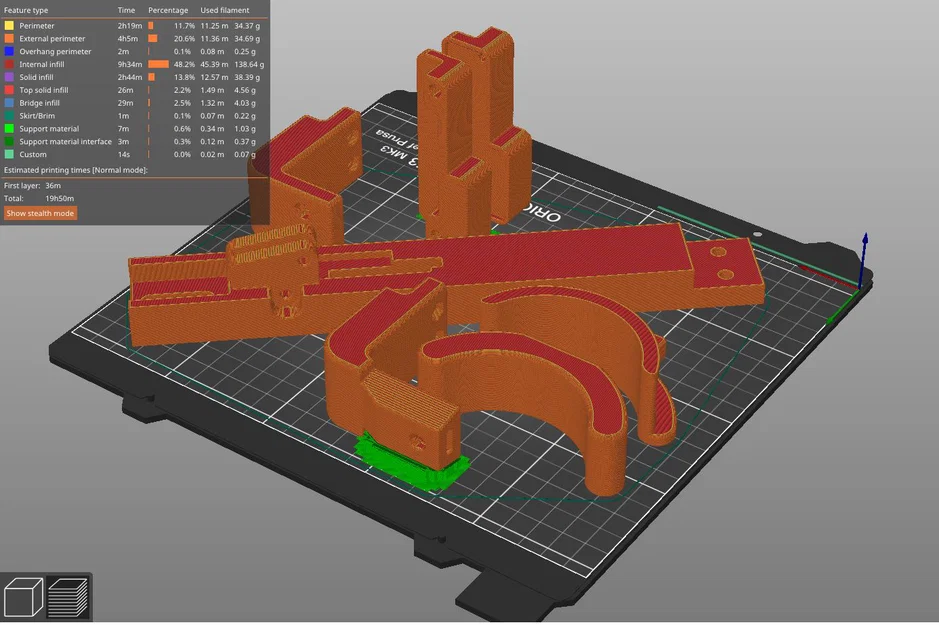Click the Percentage column header

pos(167,9)
